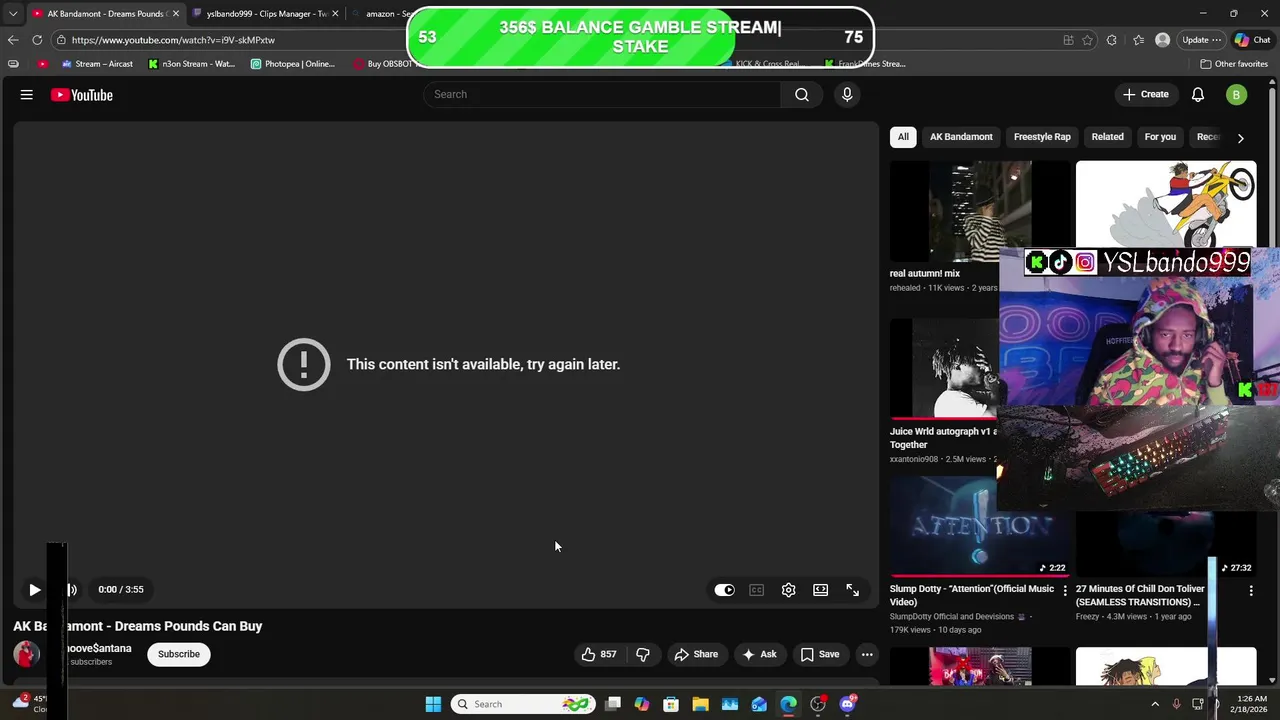1280x720 pixels.
Task: Open Microsoft Store from the taskbar
Action: click(671, 704)
